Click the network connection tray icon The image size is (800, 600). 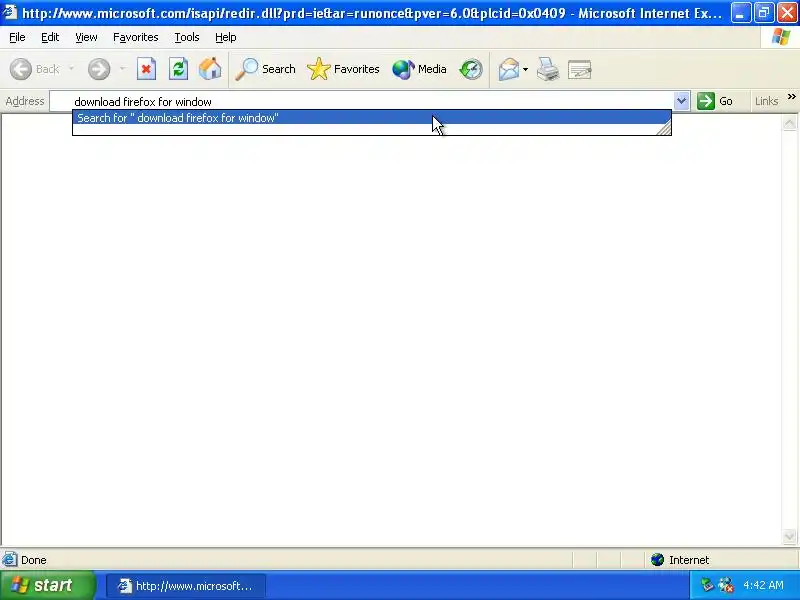point(707,585)
